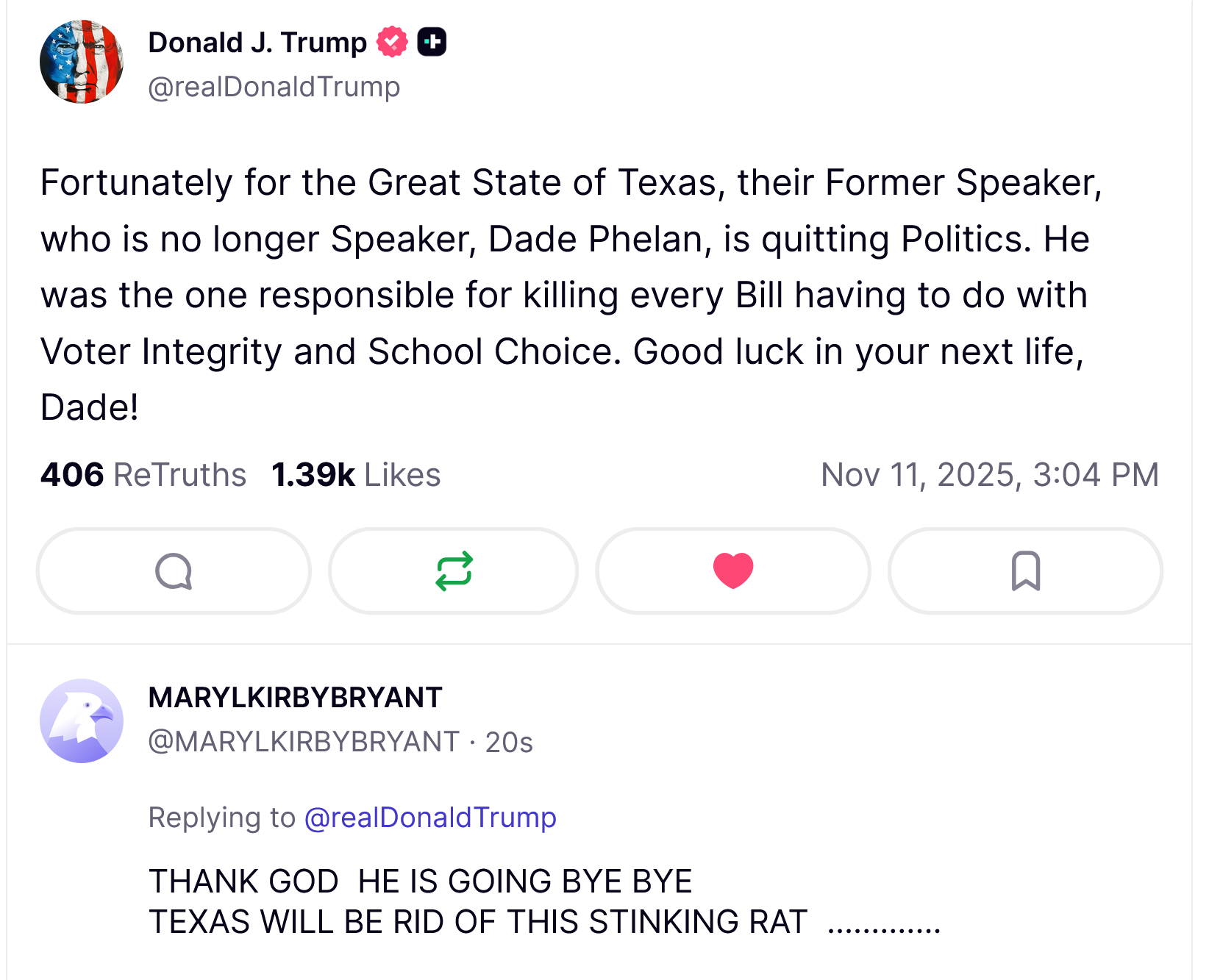Follow the blue @realDonaldTrump mention link
Viewport: 1209px width, 980px height.
(x=430, y=818)
